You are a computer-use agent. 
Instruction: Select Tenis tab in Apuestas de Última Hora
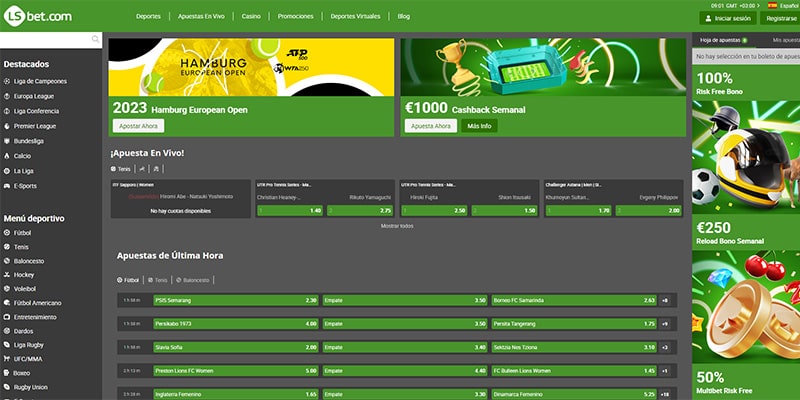tap(158, 280)
